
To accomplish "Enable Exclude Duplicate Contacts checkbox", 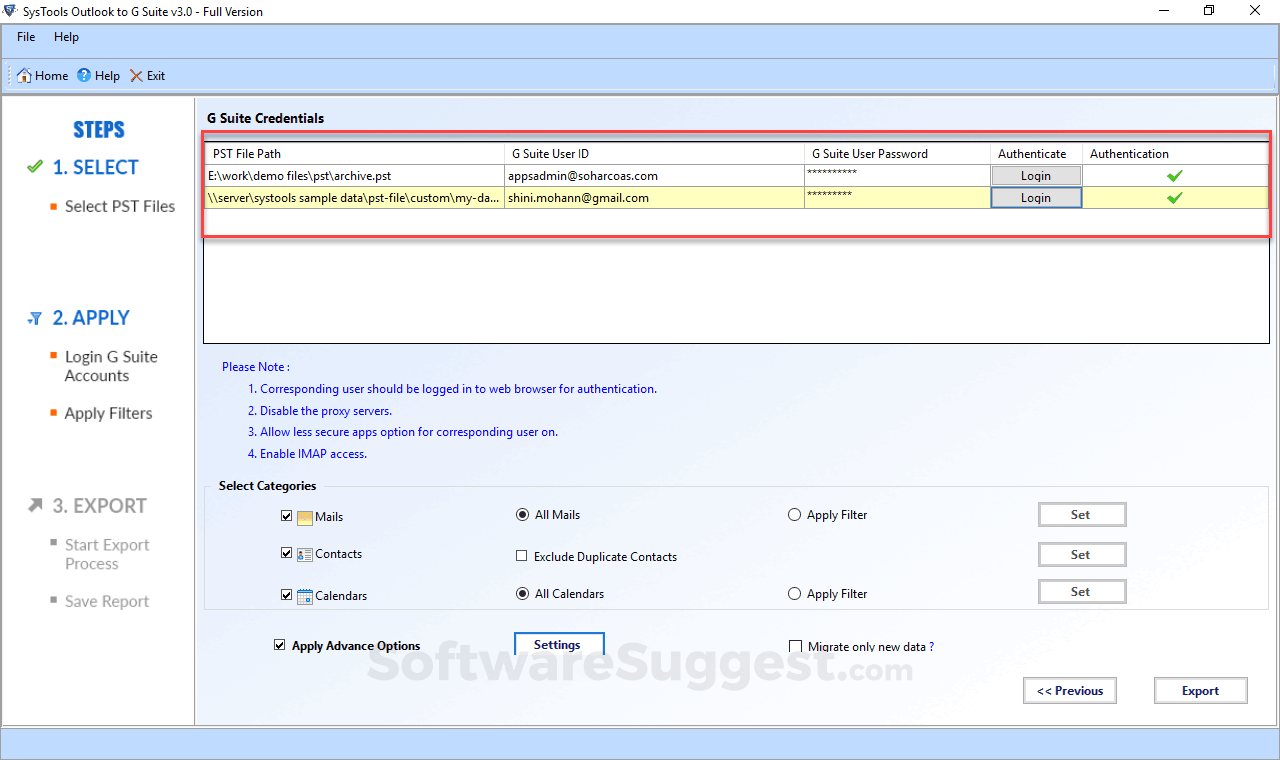I will pos(521,556).
